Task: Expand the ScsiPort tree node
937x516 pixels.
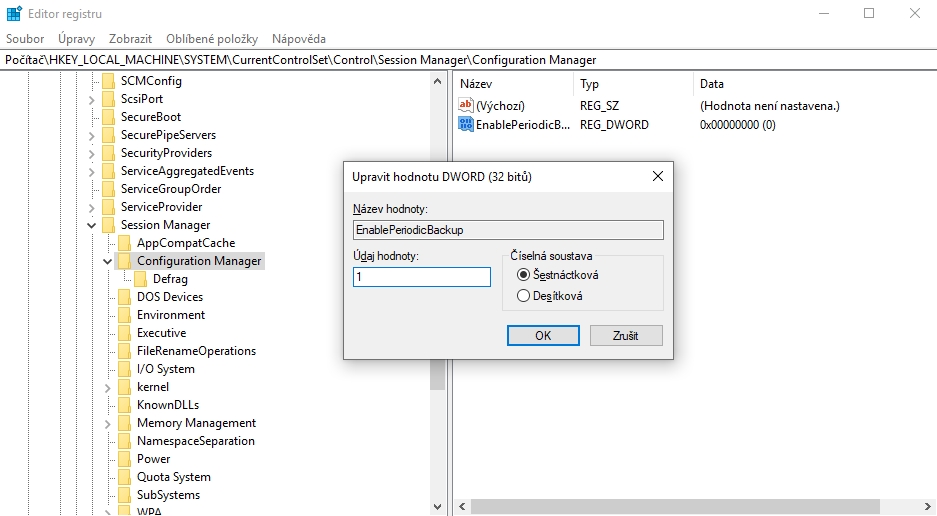Action: point(91,100)
